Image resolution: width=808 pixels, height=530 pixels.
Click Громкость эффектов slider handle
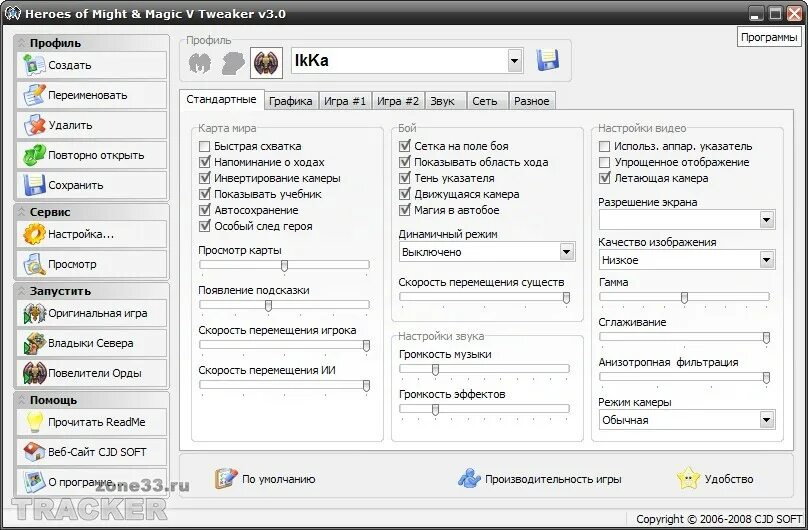tap(435, 410)
